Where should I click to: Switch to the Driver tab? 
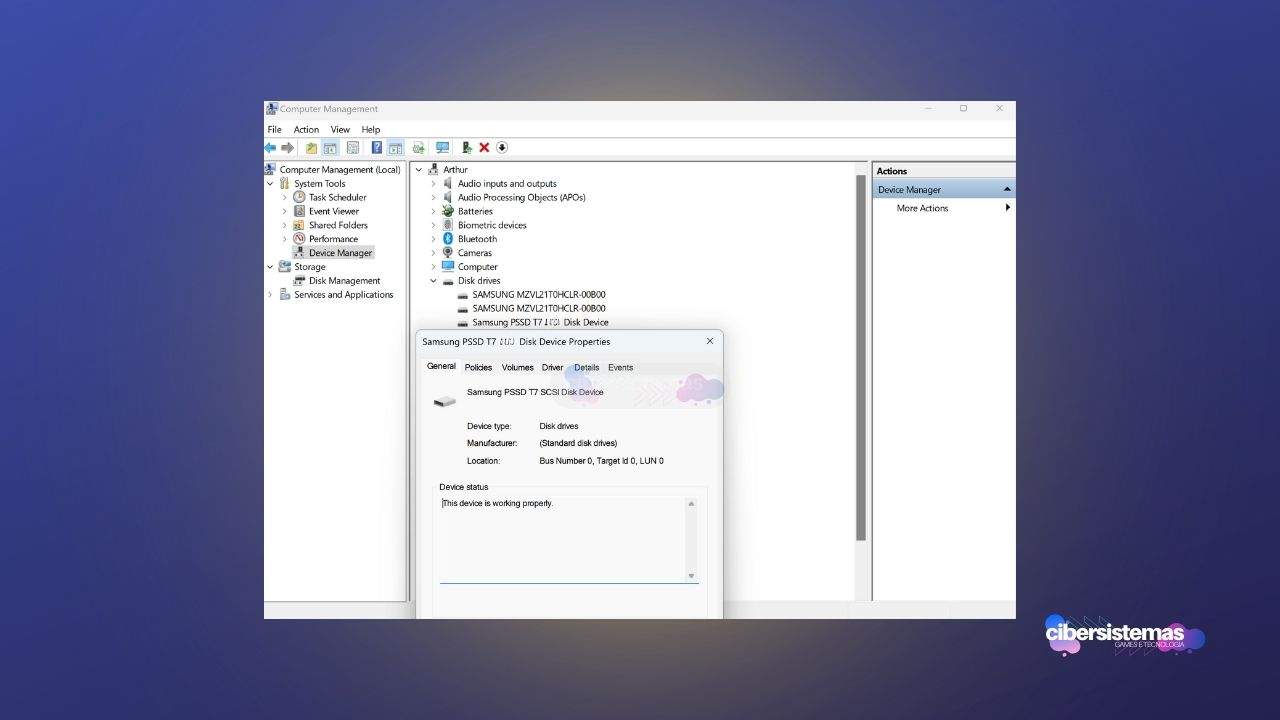point(553,368)
